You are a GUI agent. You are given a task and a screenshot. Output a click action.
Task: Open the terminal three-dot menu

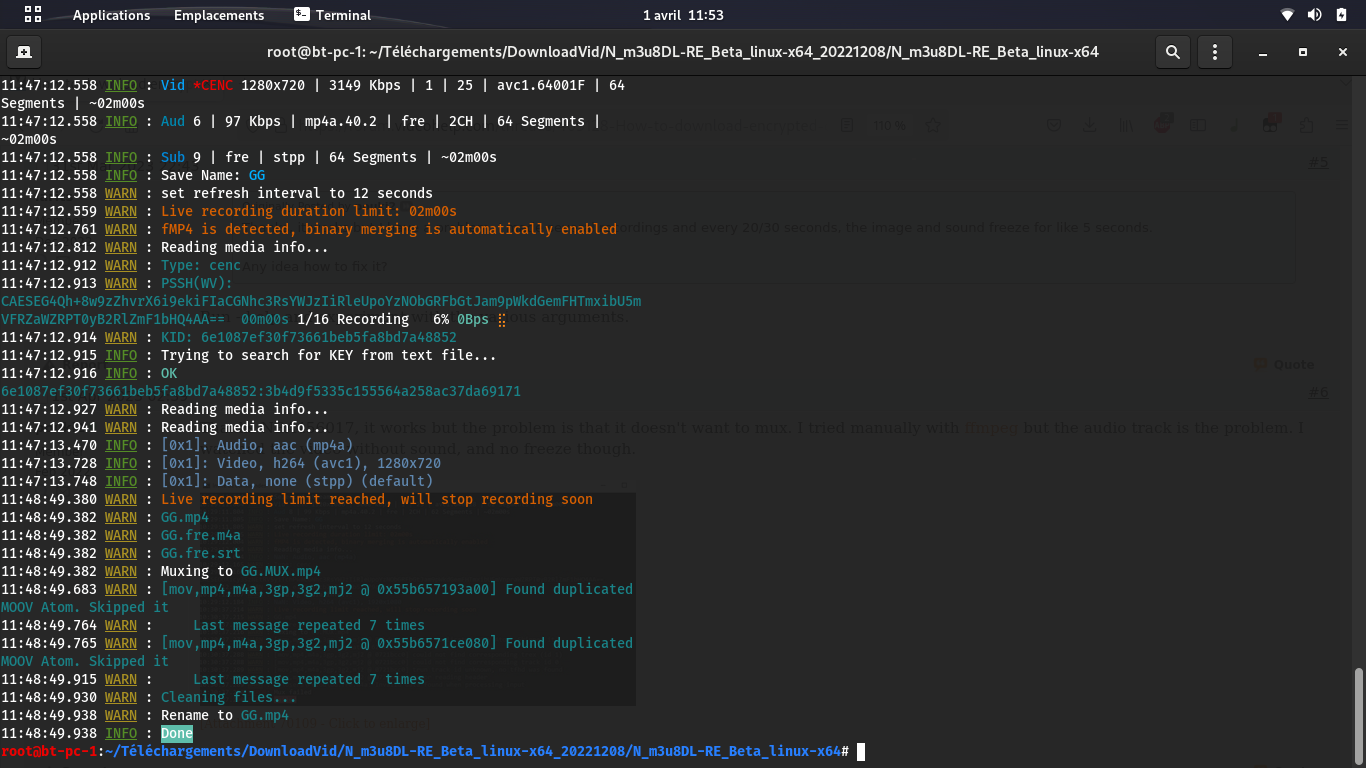pos(1215,51)
